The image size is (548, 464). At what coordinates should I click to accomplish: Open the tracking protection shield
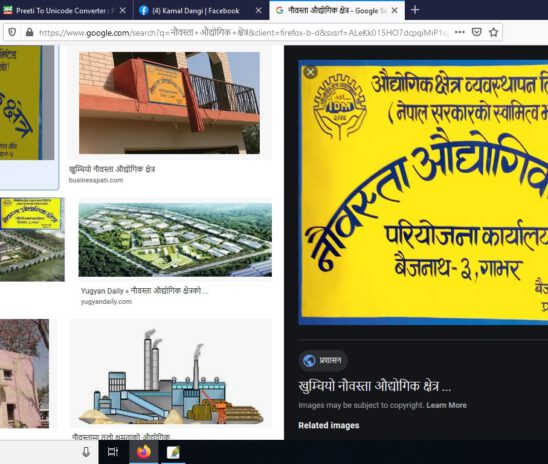[12, 32]
